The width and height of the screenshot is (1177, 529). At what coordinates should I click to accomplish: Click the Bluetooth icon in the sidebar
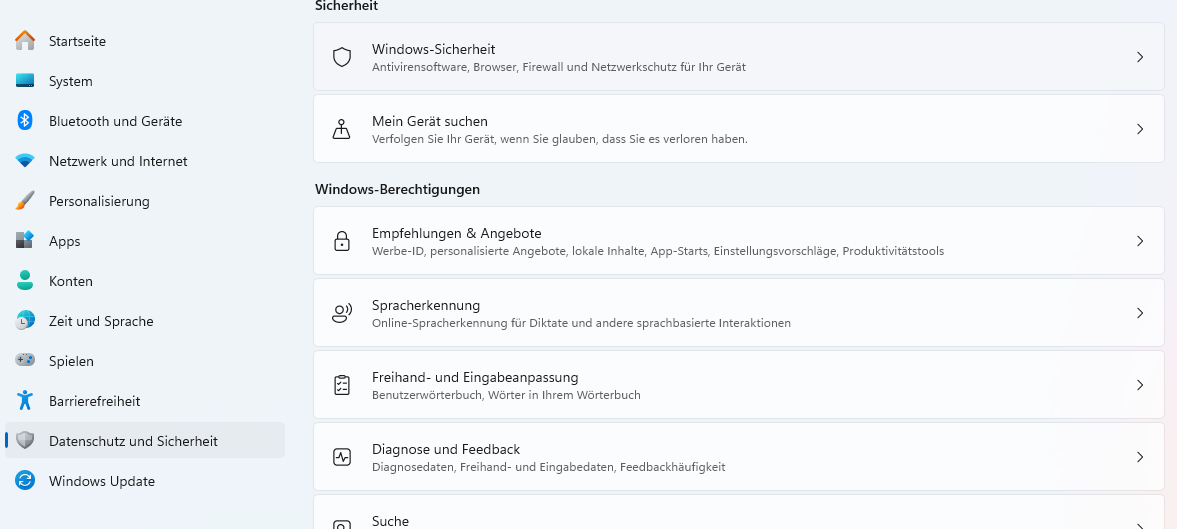tap(25, 121)
